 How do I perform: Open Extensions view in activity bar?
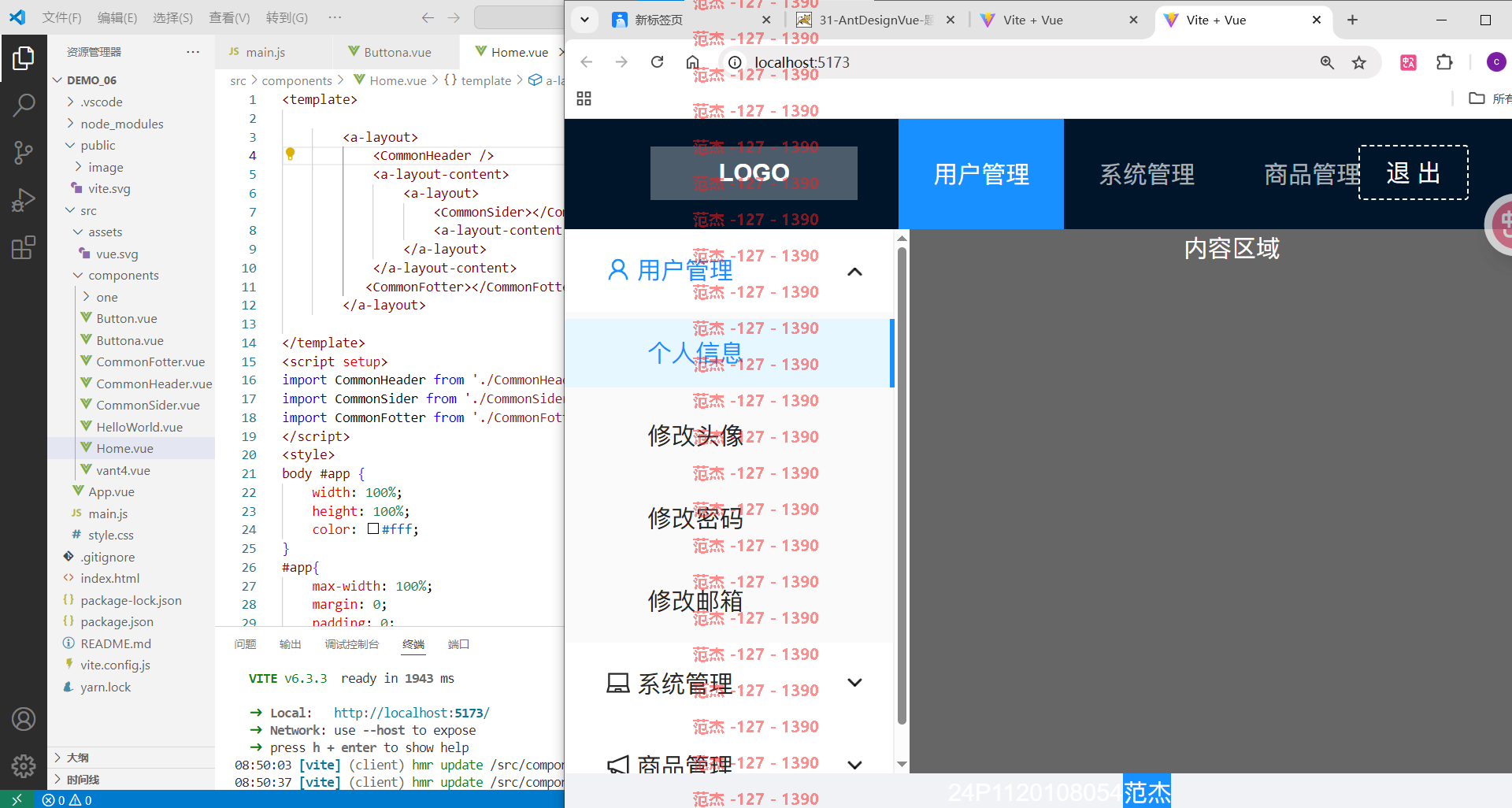[x=24, y=247]
